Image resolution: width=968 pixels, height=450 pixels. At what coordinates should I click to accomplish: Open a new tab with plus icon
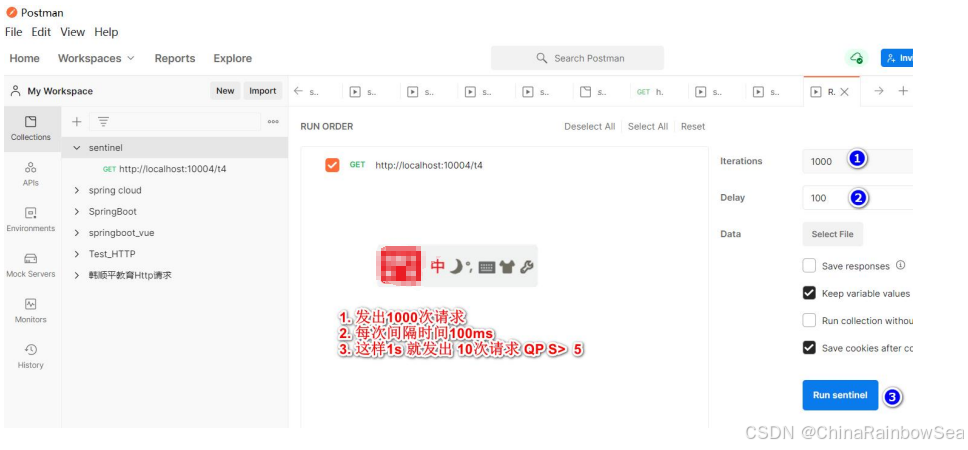[x=903, y=91]
